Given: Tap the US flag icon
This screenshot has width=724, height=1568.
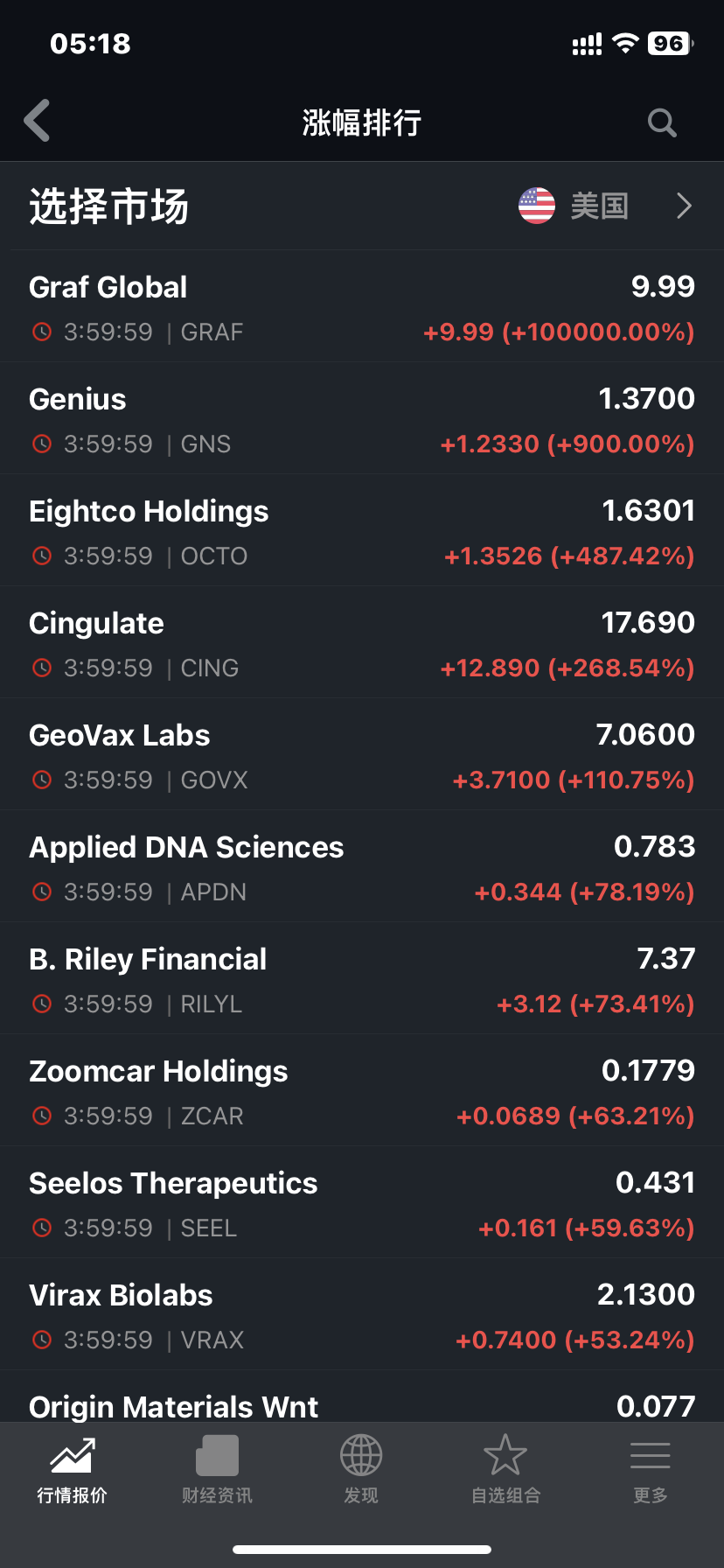Looking at the screenshot, I should (536, 206).
